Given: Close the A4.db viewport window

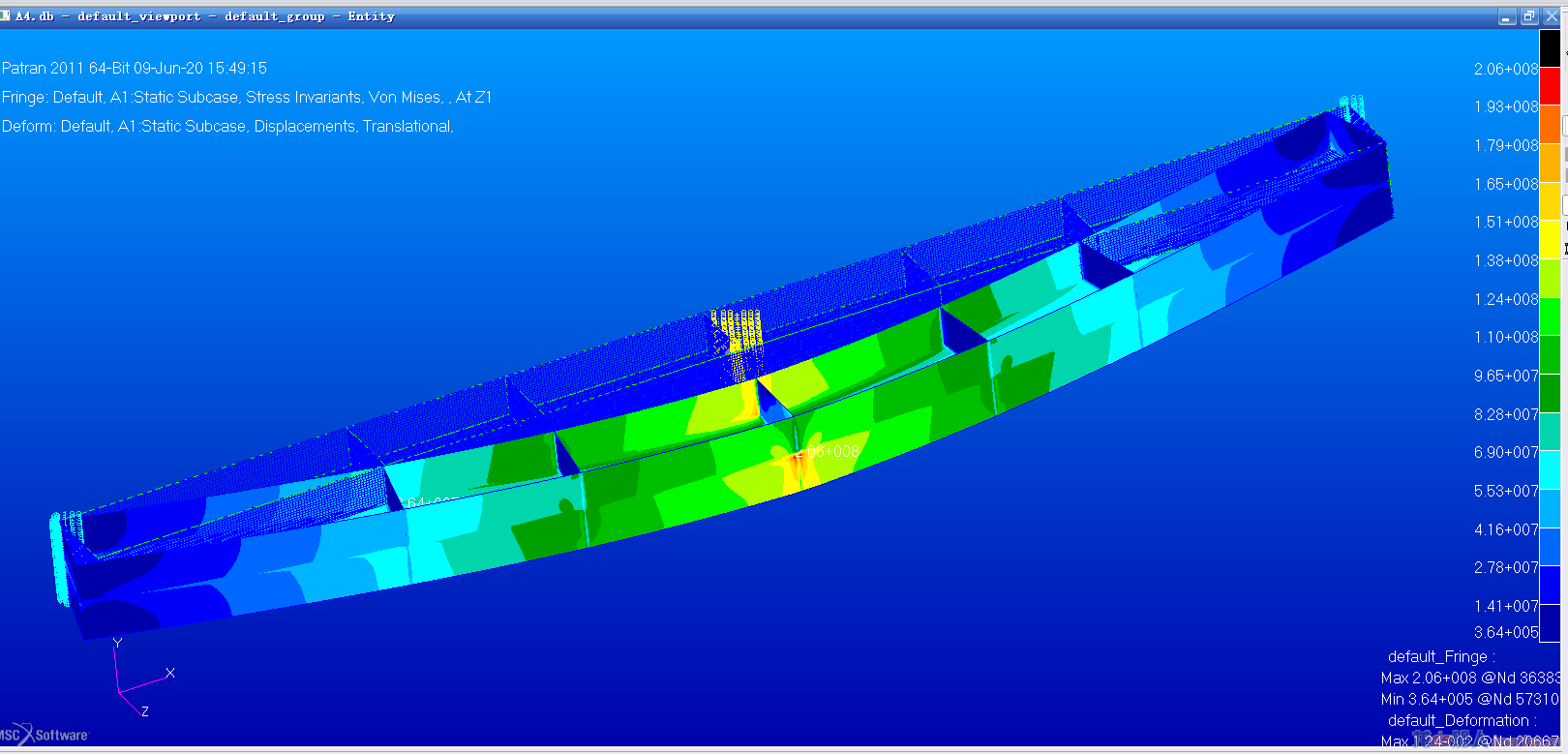Looking at the screenshot, I should pos(1552,16).
